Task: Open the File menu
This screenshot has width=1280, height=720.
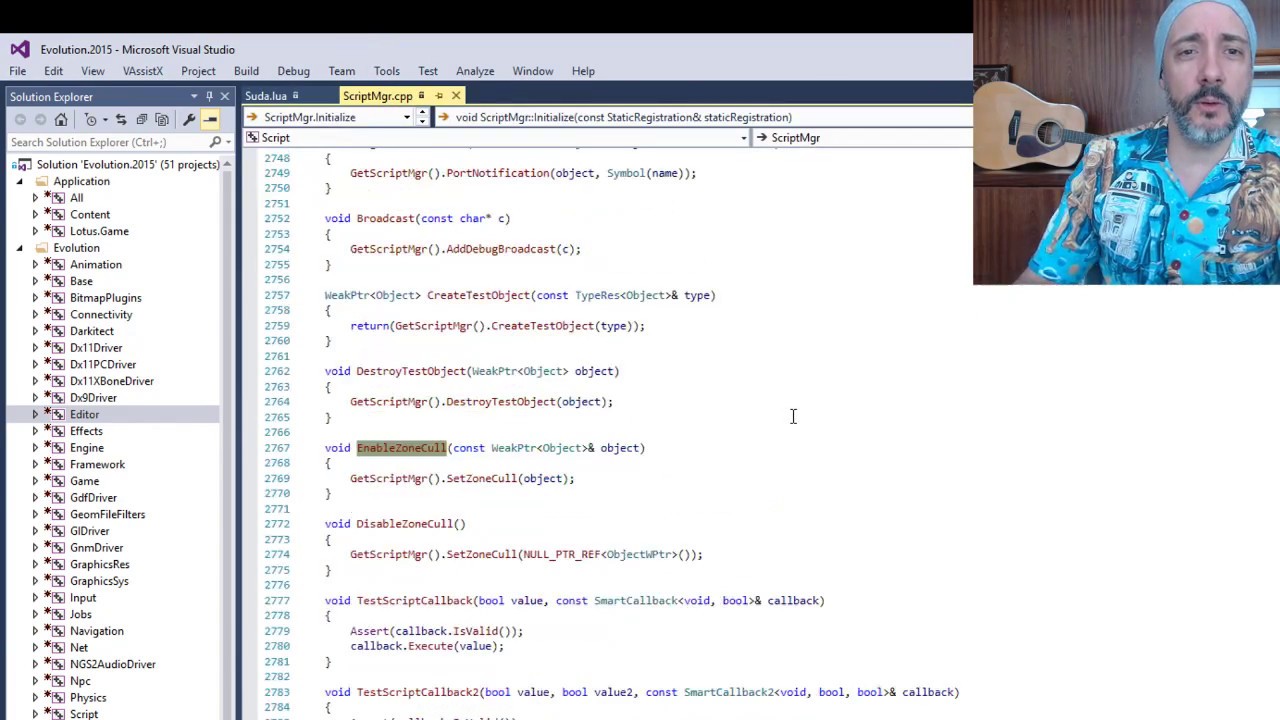Action: click(18, 71)
